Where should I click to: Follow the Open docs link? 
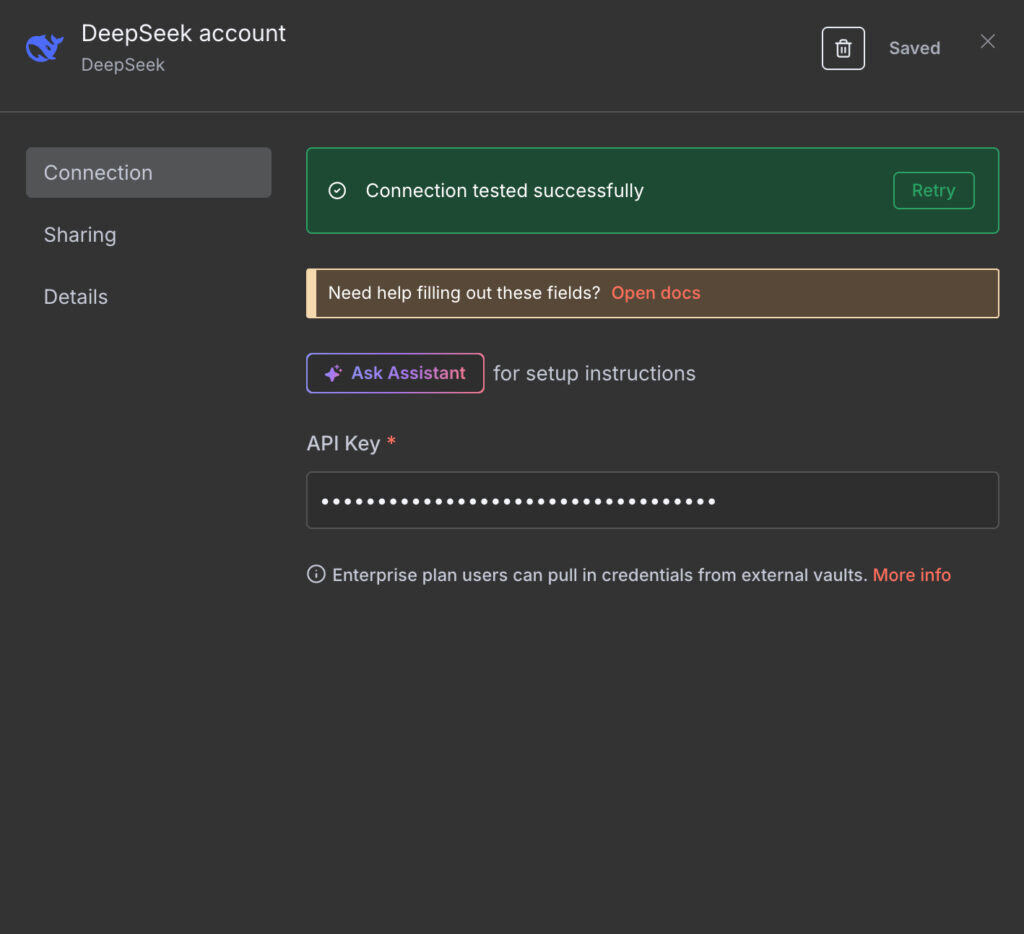point(655,293)
